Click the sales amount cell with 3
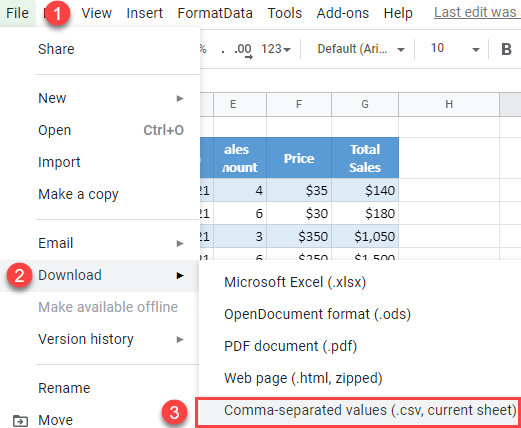The width and height of the screenshot is (521, 428). tap(240, 236)
